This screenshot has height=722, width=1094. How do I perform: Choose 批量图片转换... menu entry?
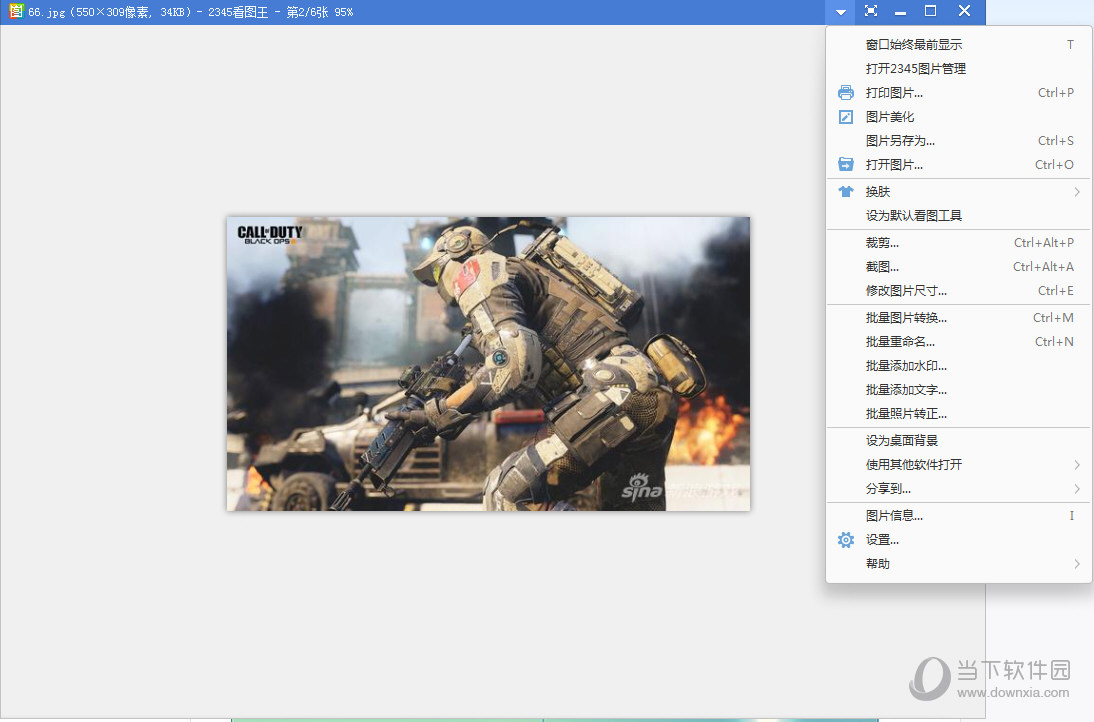pyautogui.click(x=959, y=317)
